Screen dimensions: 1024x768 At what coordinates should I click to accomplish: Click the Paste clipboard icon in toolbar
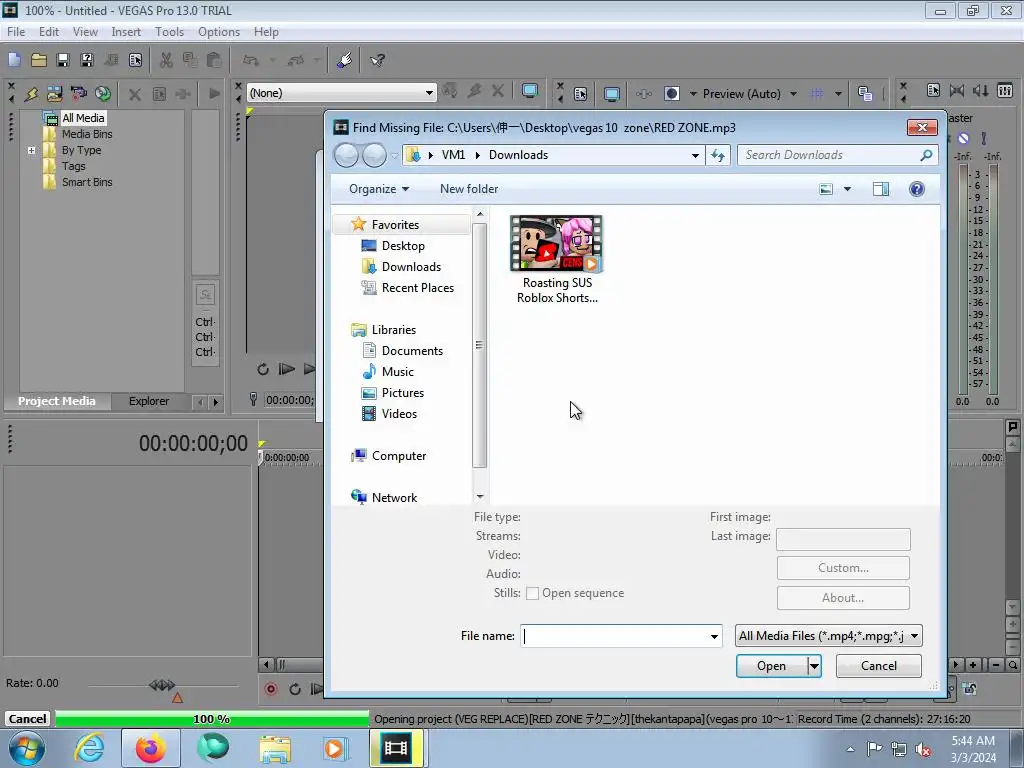point(214,60)
